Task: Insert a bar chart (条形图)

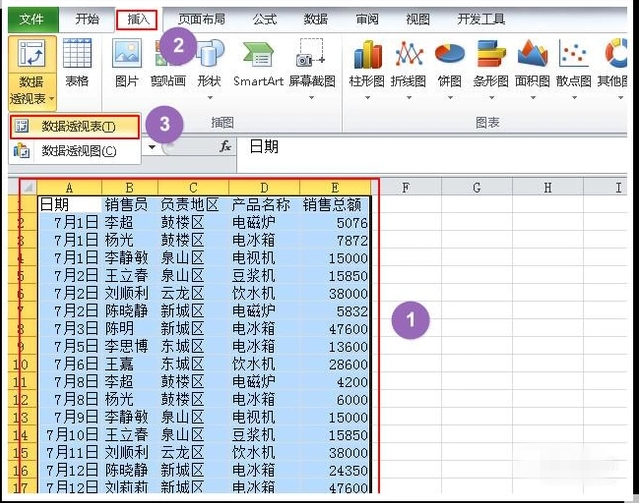Action: (491, 53)
